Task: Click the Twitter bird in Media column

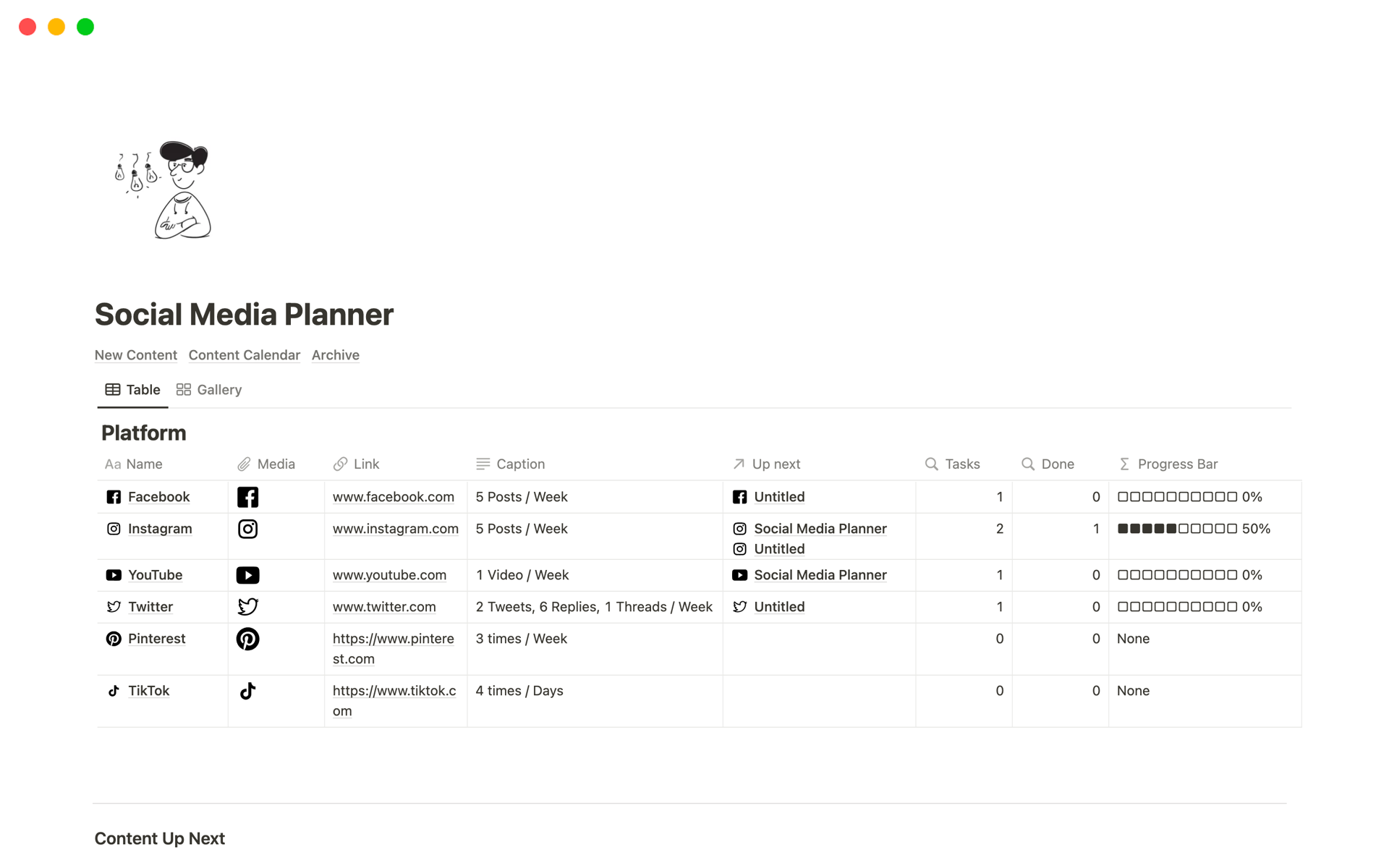Action: pyautogui.click(x=247, y=607)
